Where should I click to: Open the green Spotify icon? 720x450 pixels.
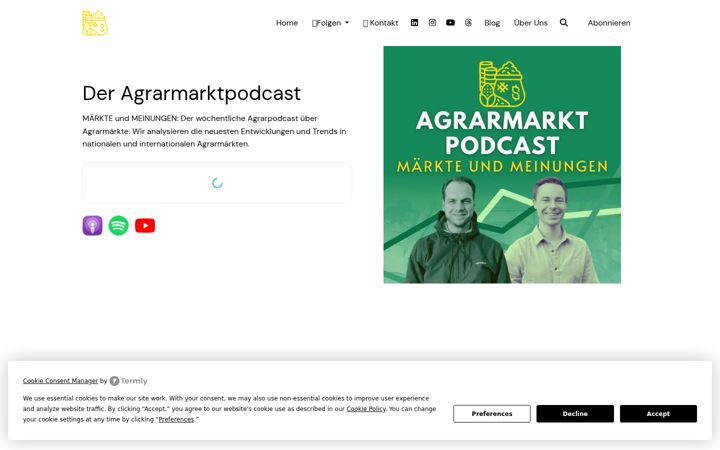118,225
